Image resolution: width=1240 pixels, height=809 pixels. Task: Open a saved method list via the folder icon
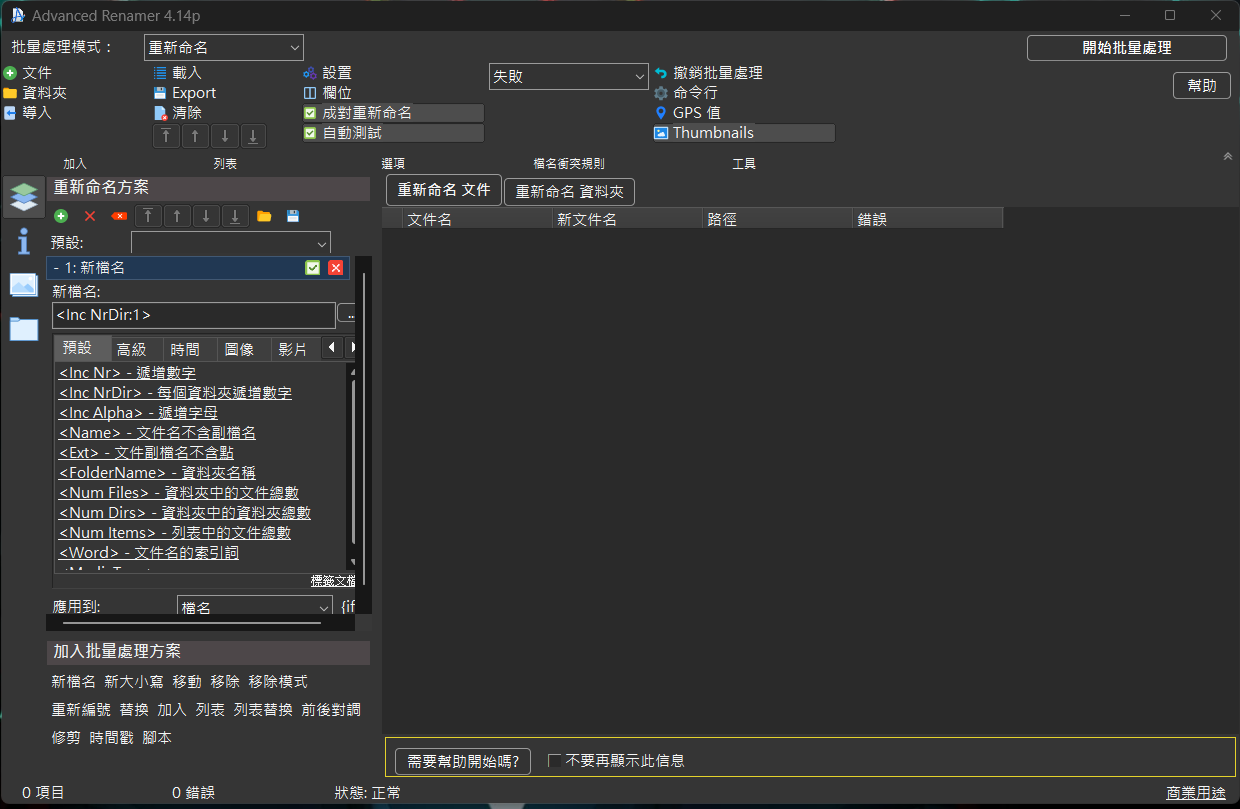(264, 216)
